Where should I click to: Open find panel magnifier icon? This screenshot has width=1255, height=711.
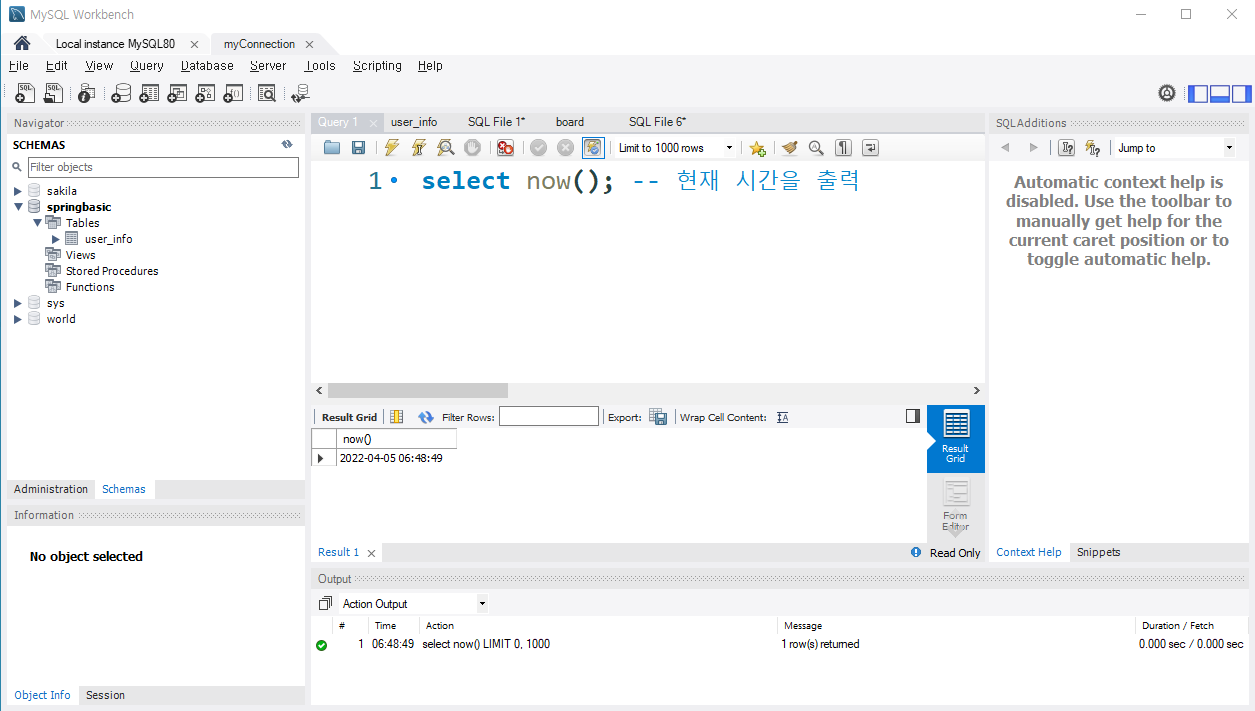pyautogui.click(x=816, y=148)
